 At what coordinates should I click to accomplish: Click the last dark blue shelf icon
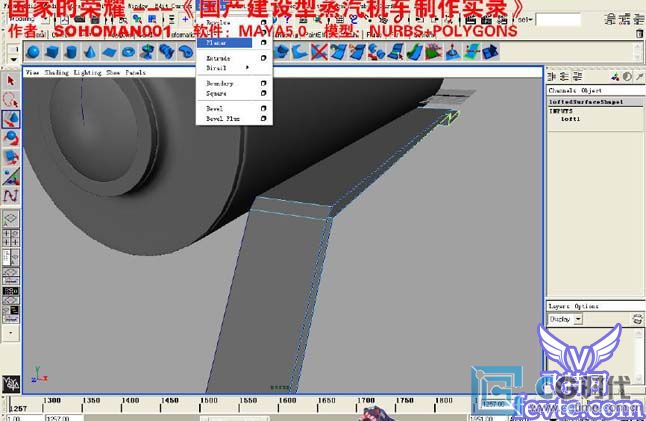[490, 52]
